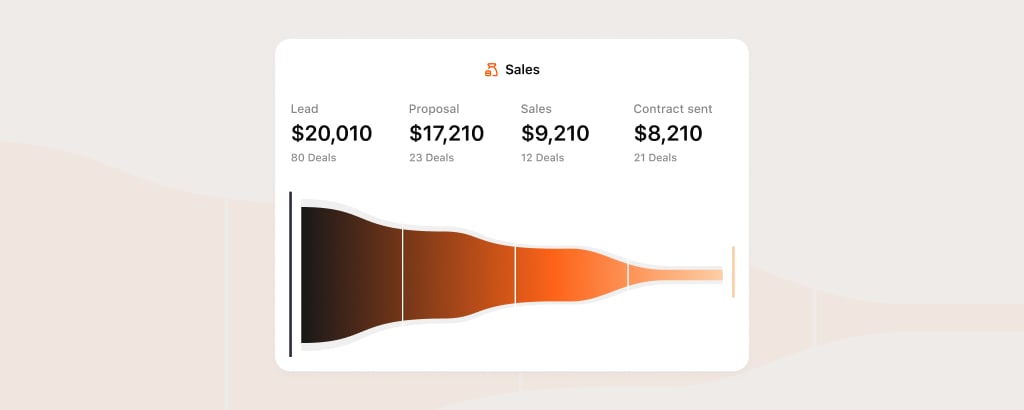Image resolution: width=1024 pixels, height=410 pixels.
Task: Click the Lead stage label
Action: [x=304, y=109]
